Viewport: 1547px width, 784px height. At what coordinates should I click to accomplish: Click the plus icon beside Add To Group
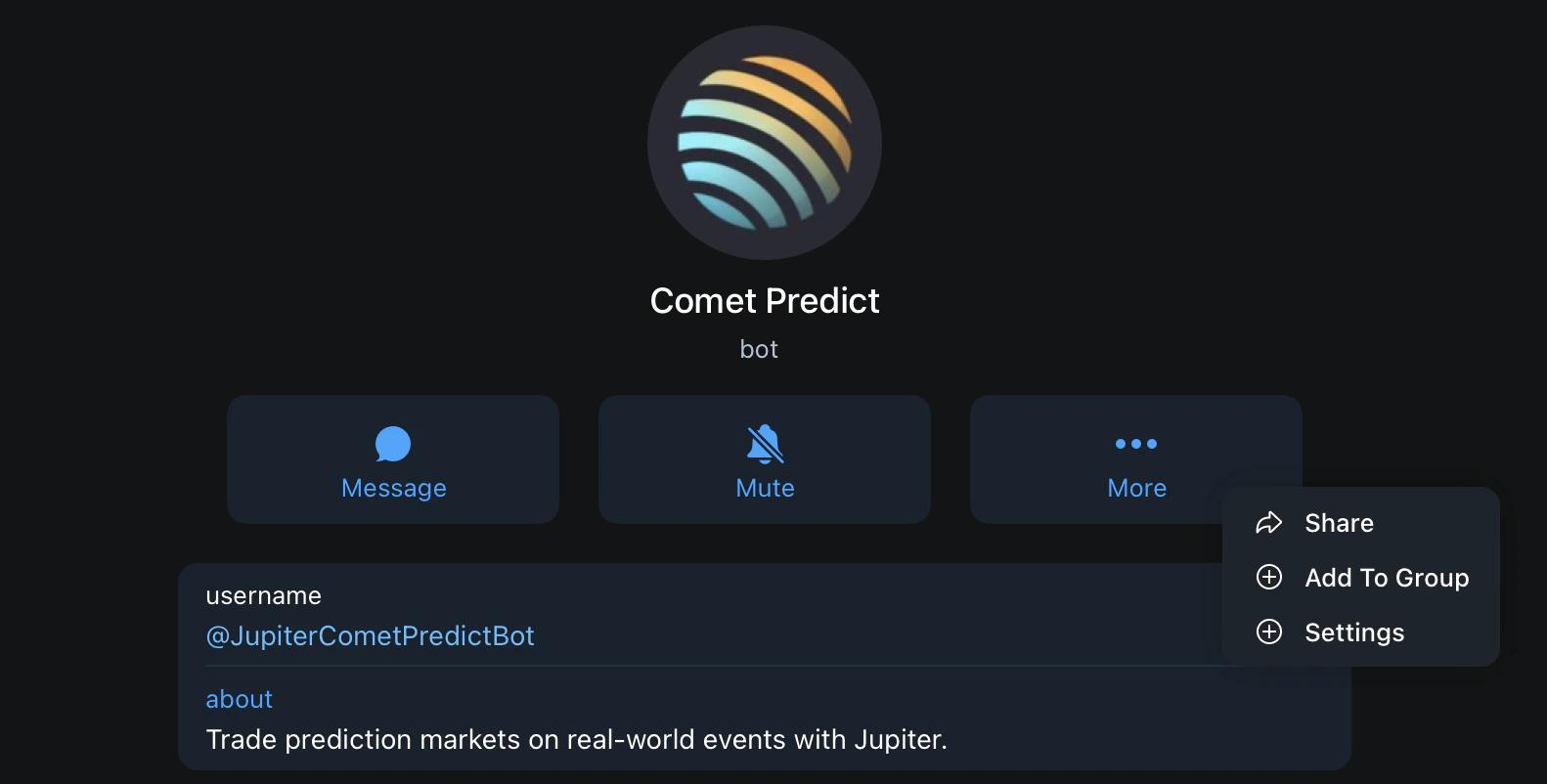[x=1268, y=578]
